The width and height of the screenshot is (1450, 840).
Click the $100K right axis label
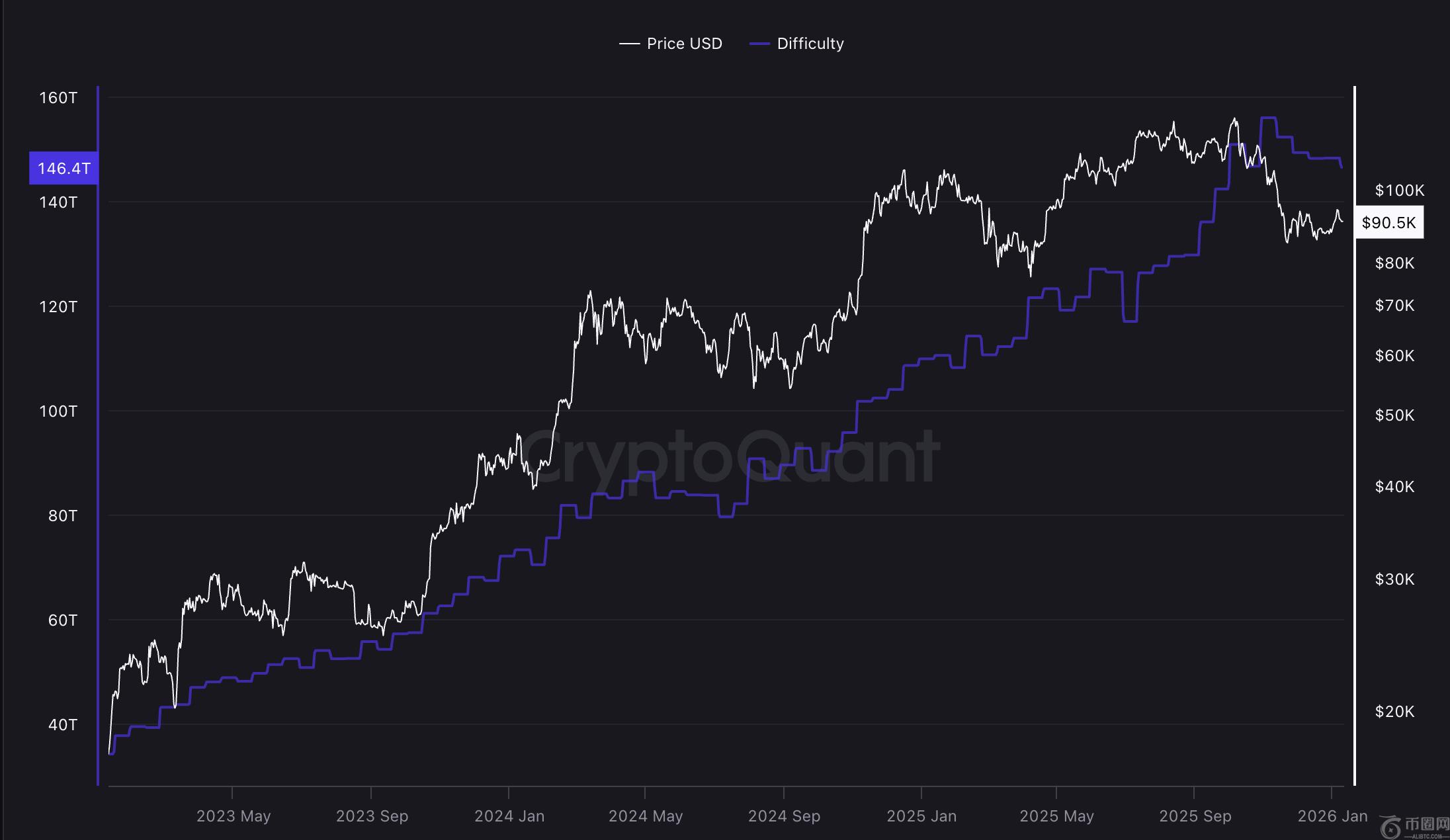pyautogui.click(x=1399, y=190)
